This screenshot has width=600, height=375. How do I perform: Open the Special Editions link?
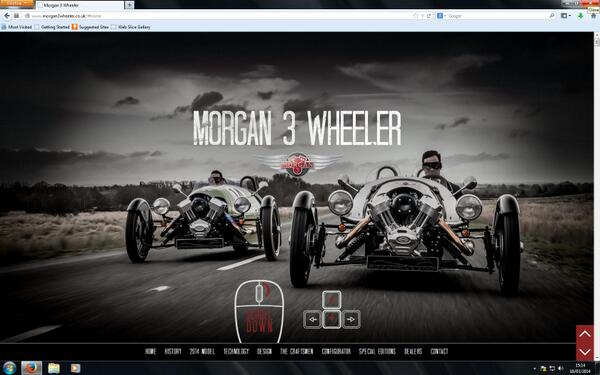(x=377, y=351)
